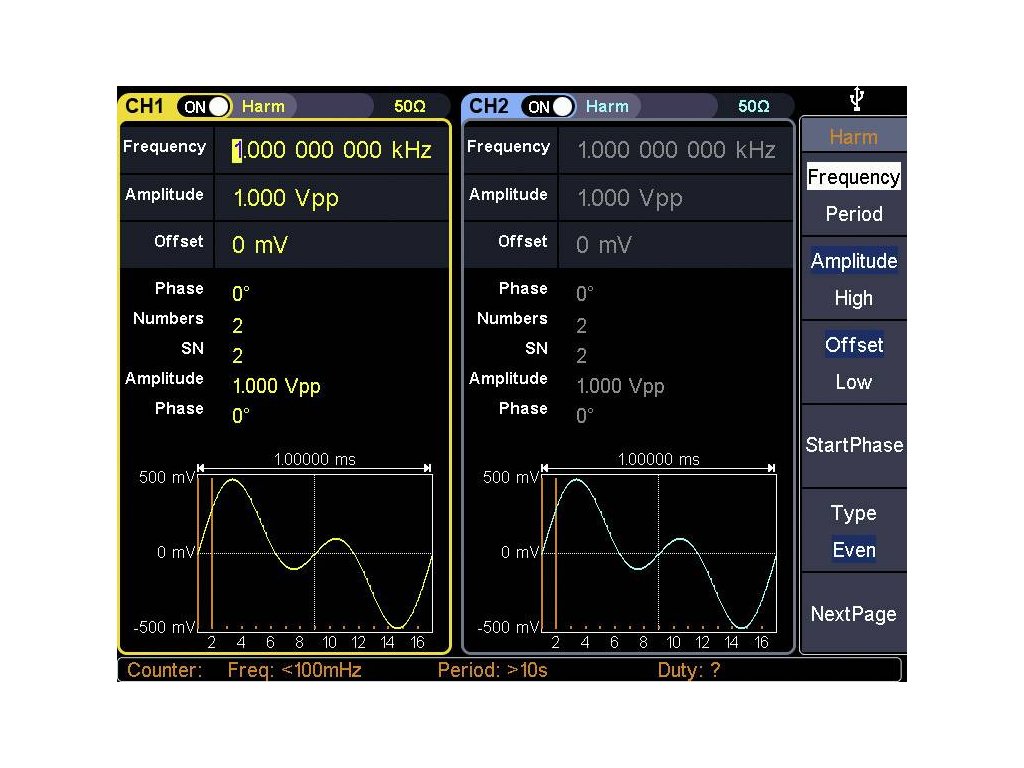The image size is (1024, 768).
Task: Click the USB status icon
Action: (x=856, y=100)
